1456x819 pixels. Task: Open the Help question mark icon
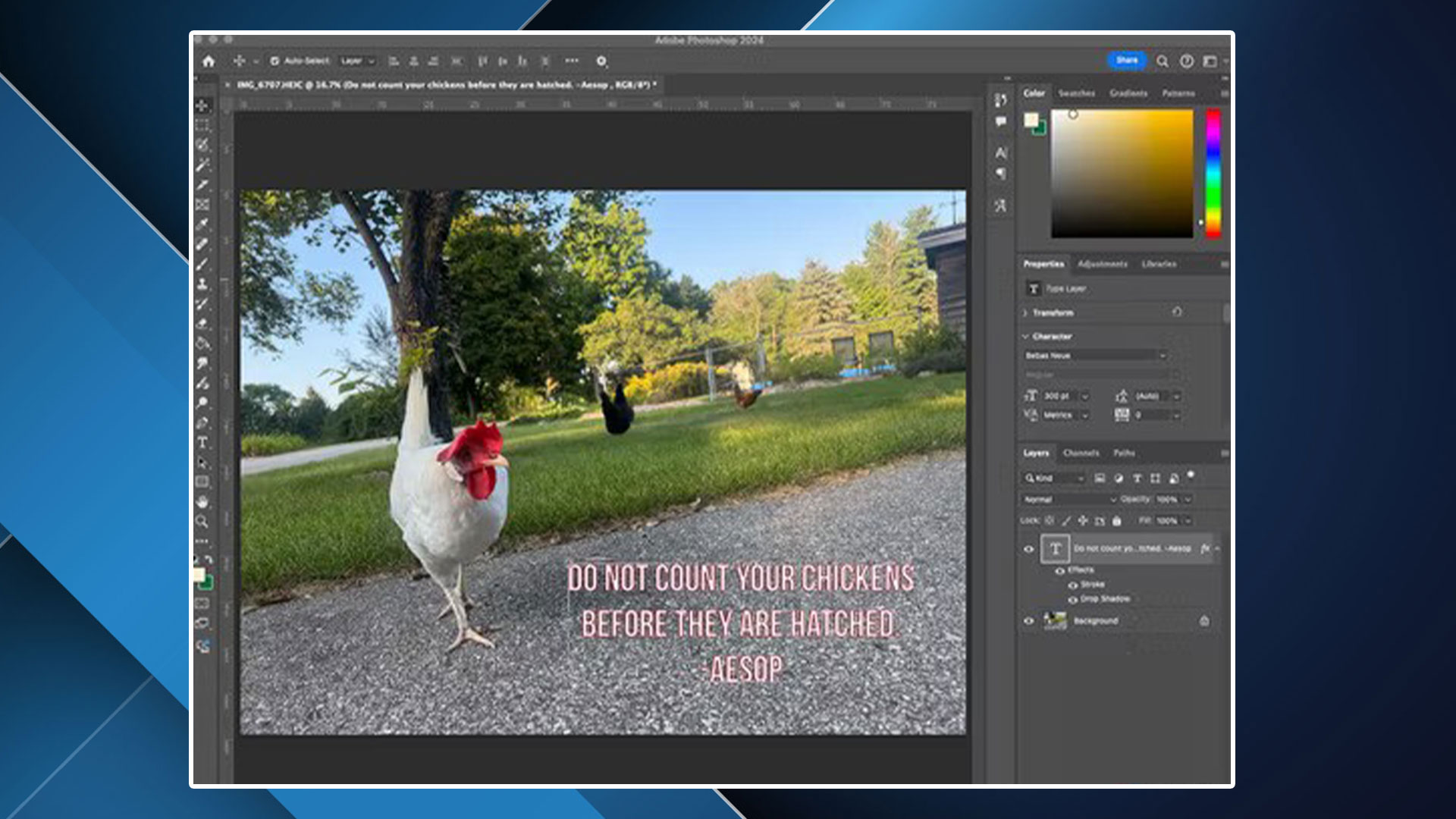click(1186, 61)
